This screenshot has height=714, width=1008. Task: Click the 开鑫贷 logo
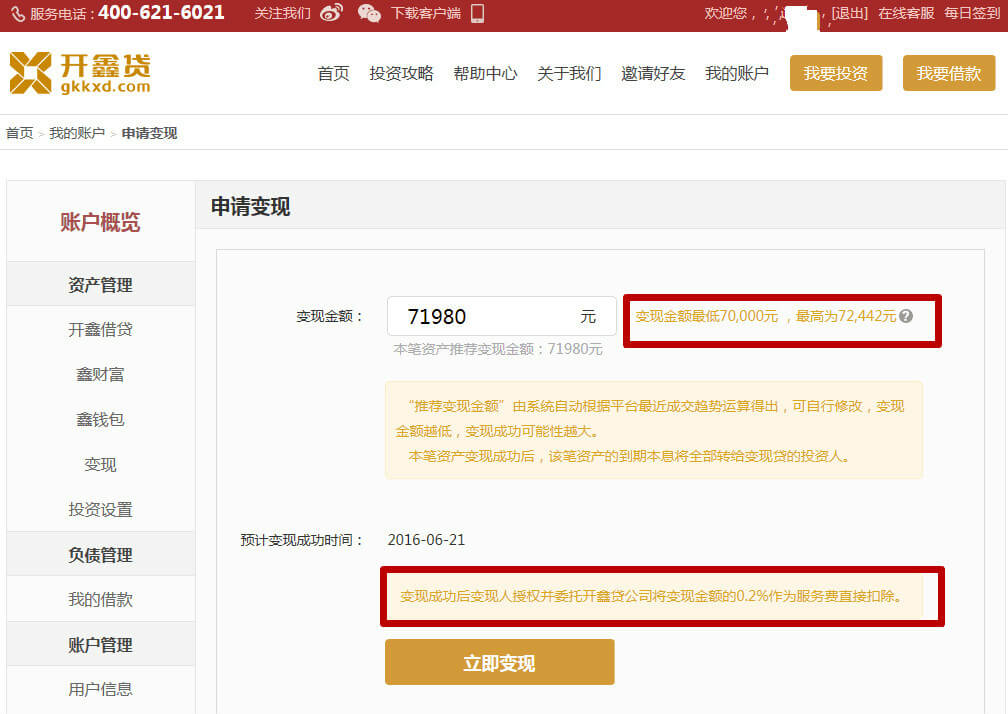tap(80, 73)
